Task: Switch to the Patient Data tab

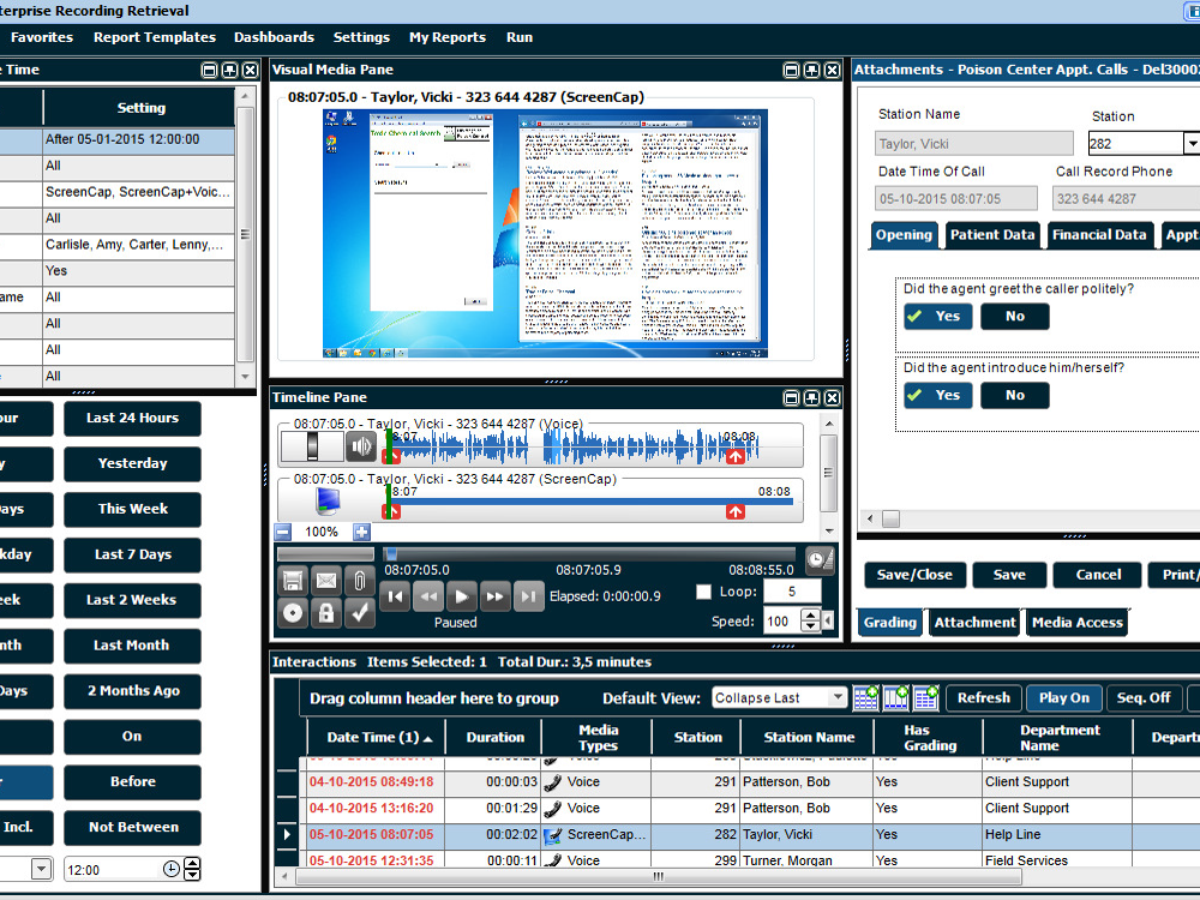Action: [991, 235]
